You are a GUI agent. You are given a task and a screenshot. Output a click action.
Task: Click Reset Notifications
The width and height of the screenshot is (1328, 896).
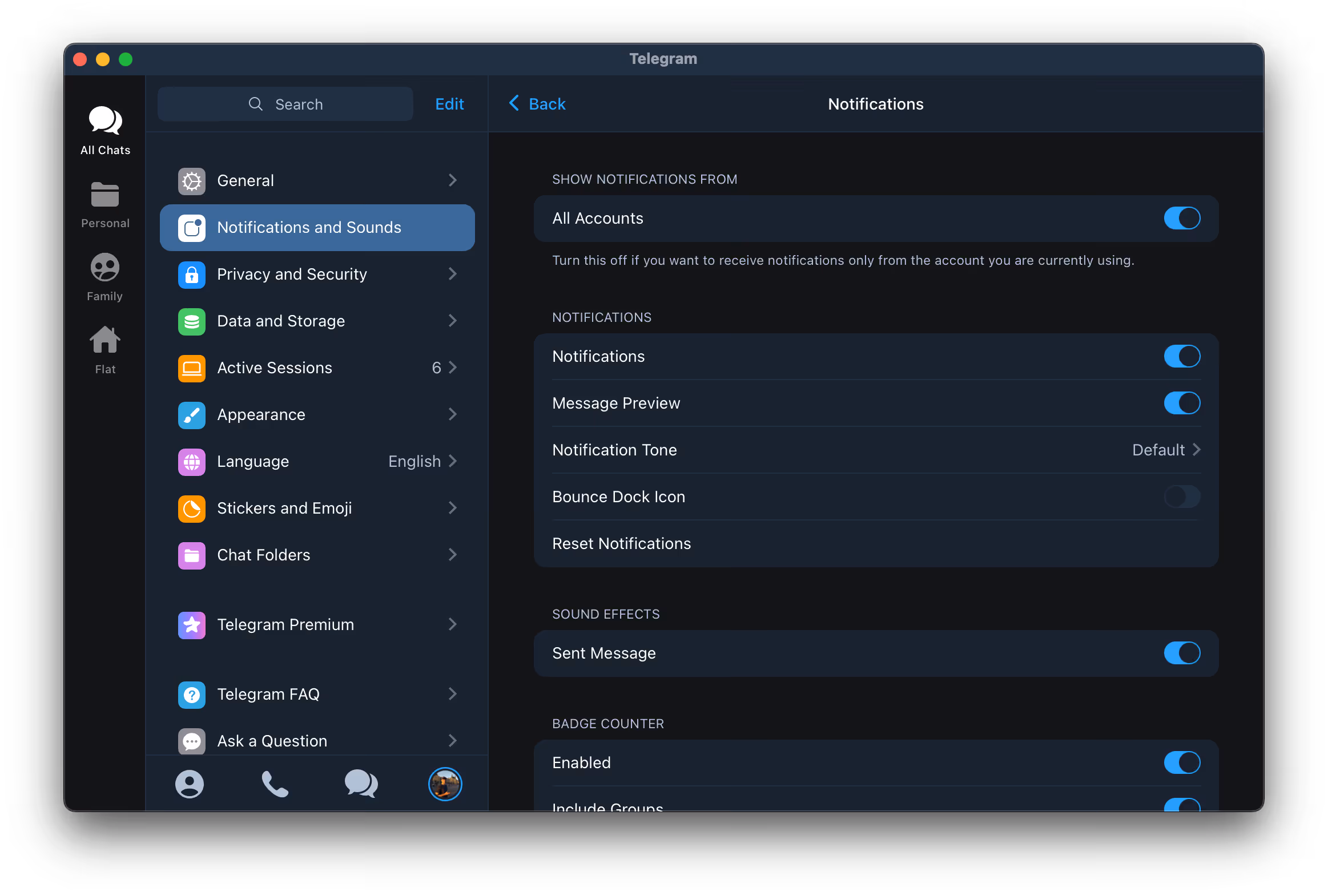(x=621, y=544)
